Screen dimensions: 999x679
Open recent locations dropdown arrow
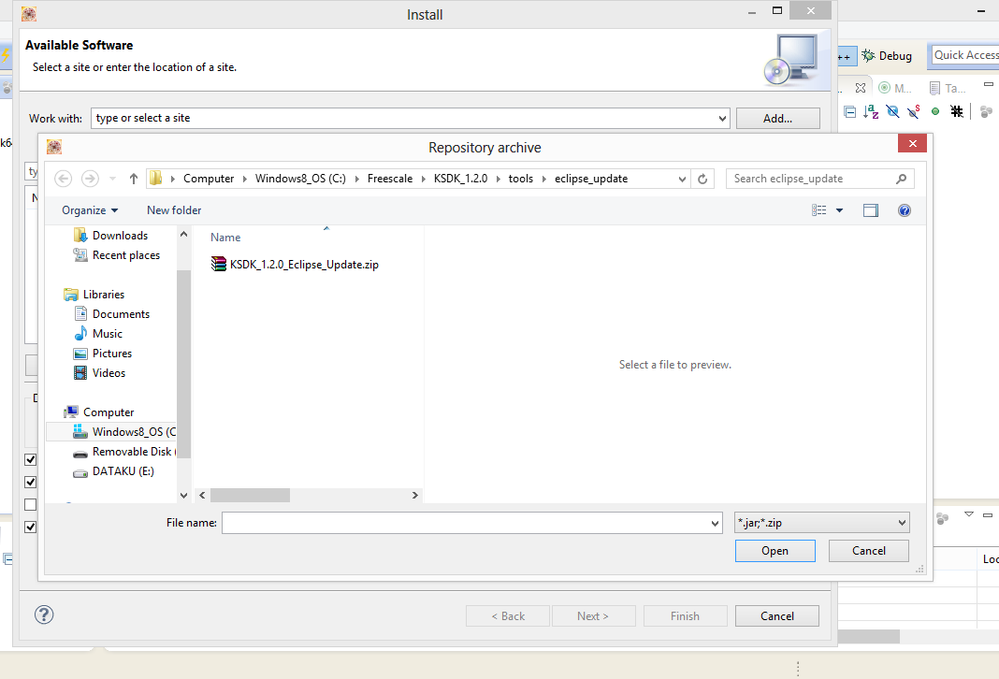[x=112, y=179]
